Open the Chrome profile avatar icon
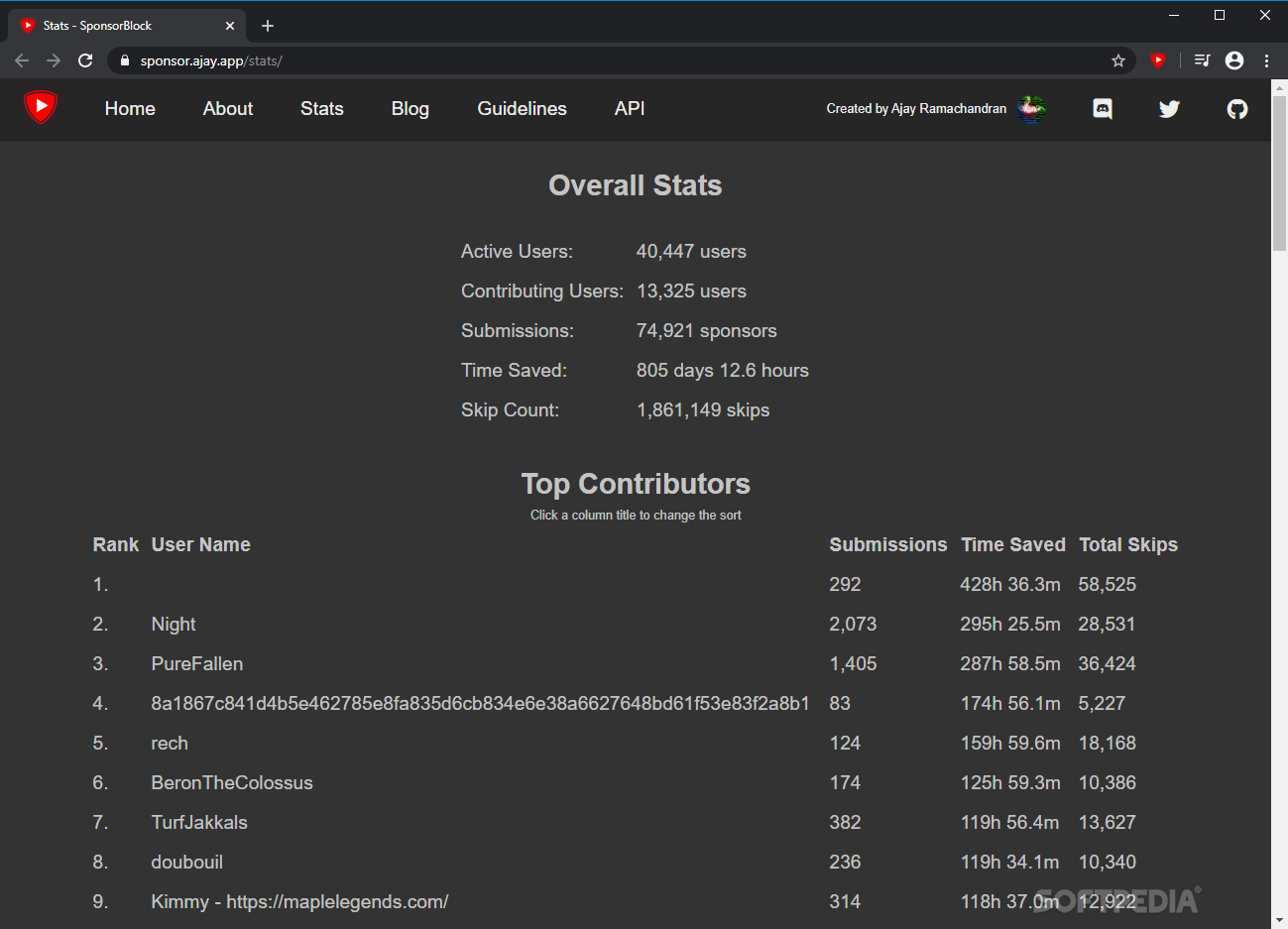Image resolution: width=1288 pixels, height=929 pixels. point(1234,60)
